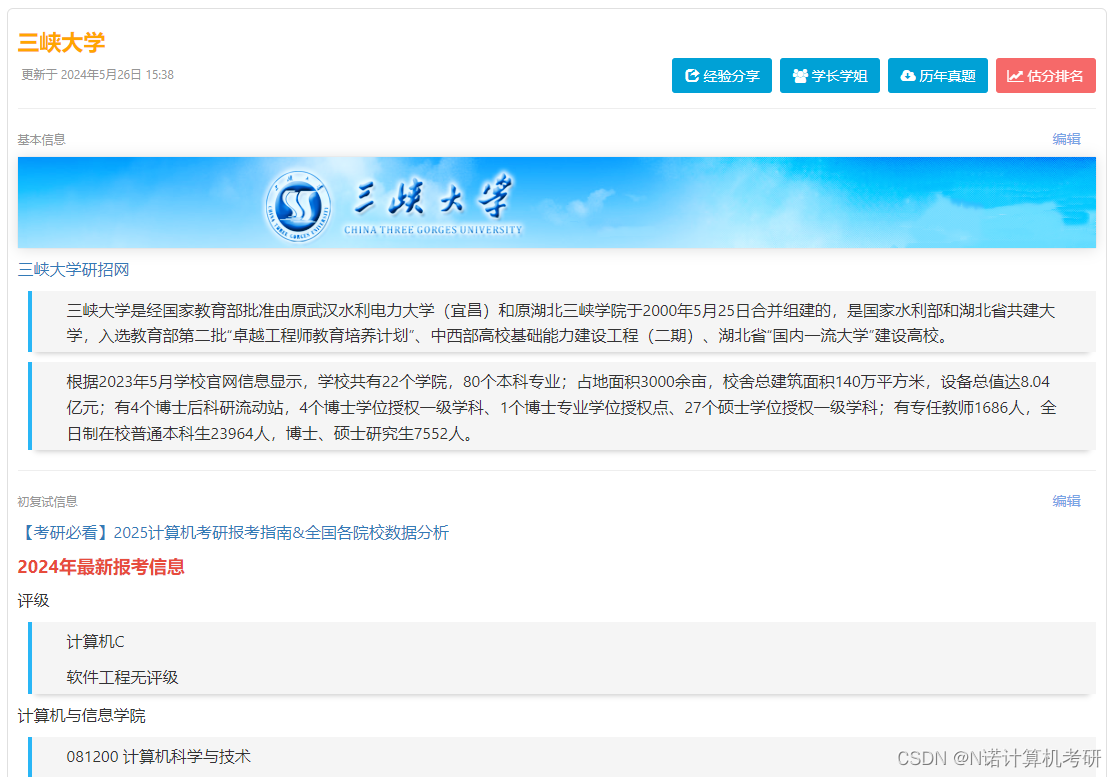Click the 经验分享 share icon
This screenshot has width=1117, height=777.
692,75
